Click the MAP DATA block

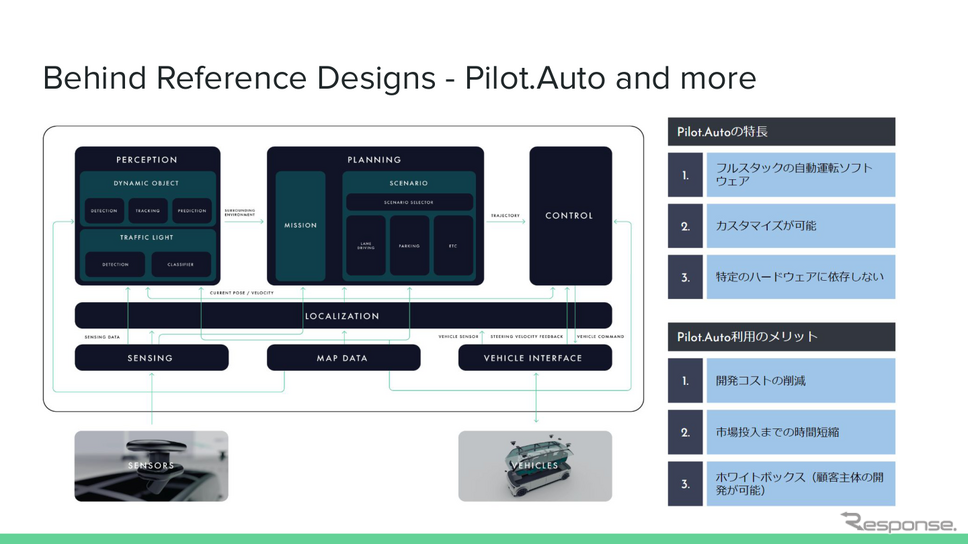click(x=343, y=358)
